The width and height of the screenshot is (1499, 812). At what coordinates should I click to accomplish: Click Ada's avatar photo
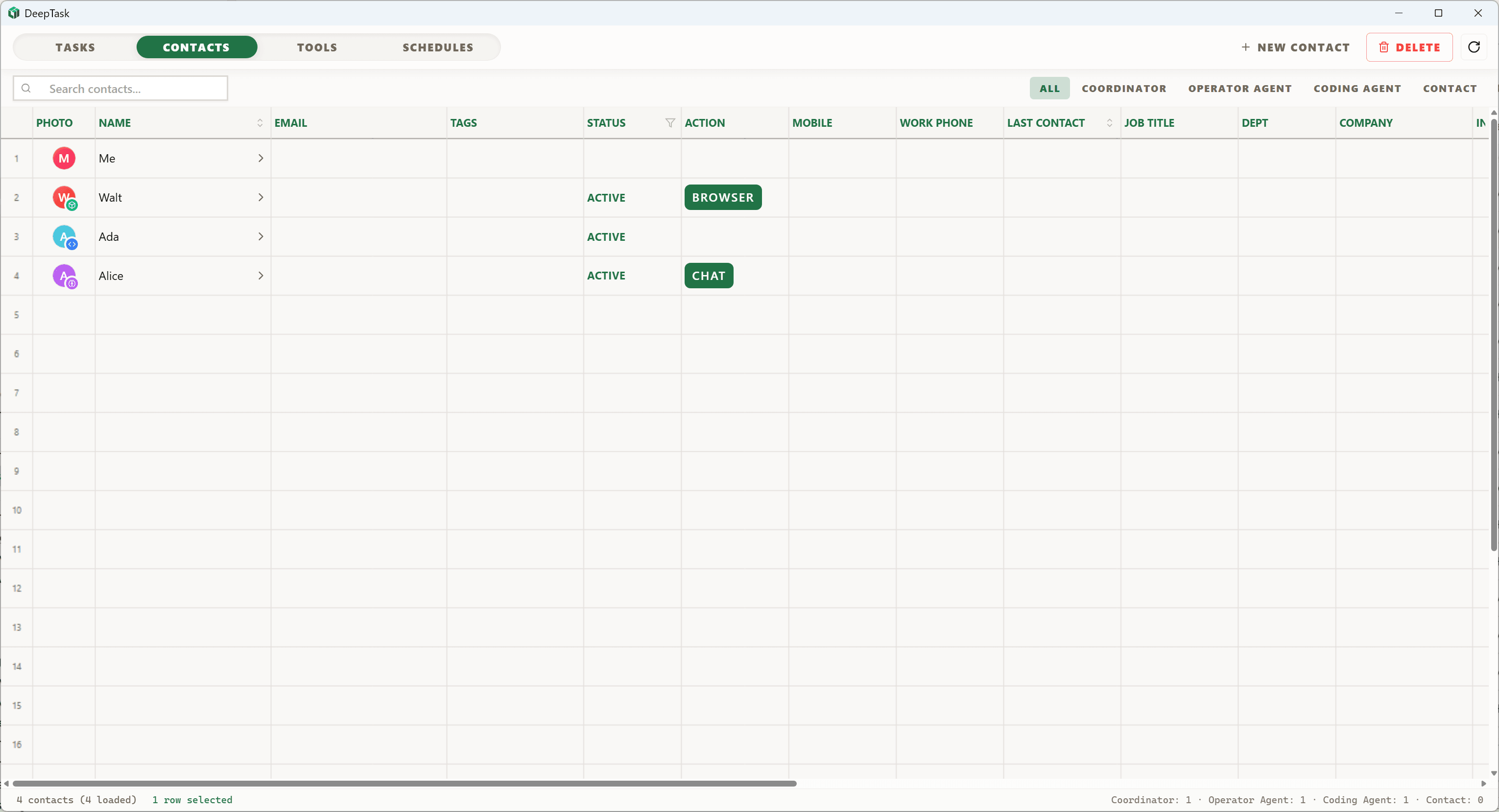point(64,236)
